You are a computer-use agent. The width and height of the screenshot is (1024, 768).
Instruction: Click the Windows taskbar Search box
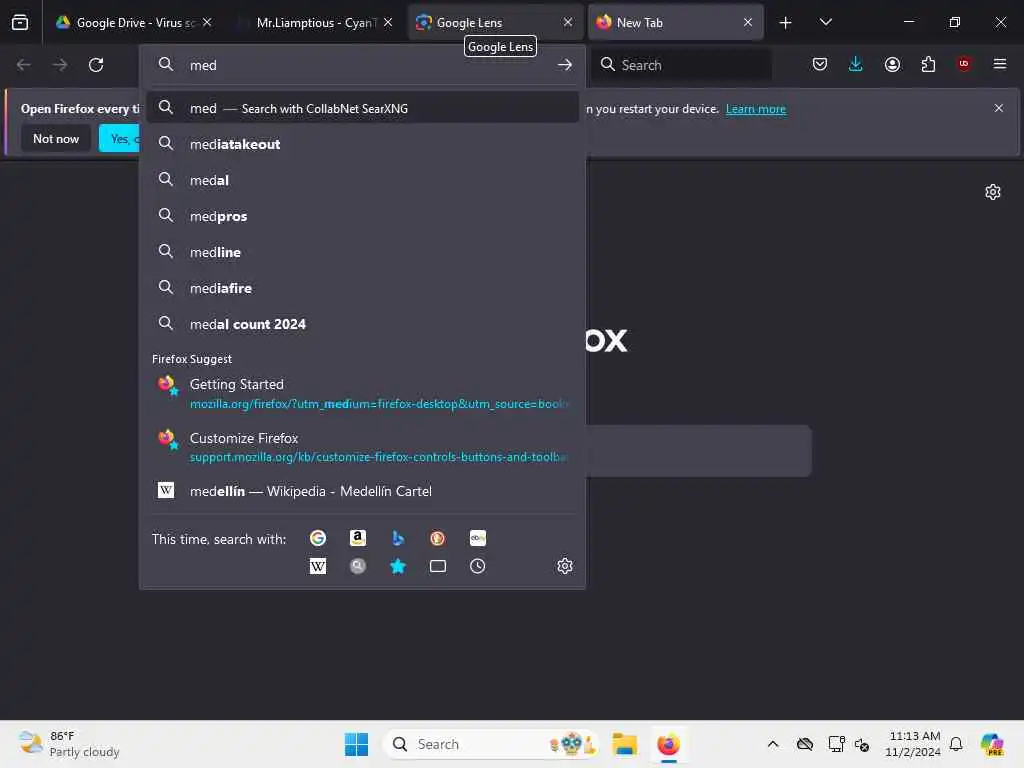[490, 744]
